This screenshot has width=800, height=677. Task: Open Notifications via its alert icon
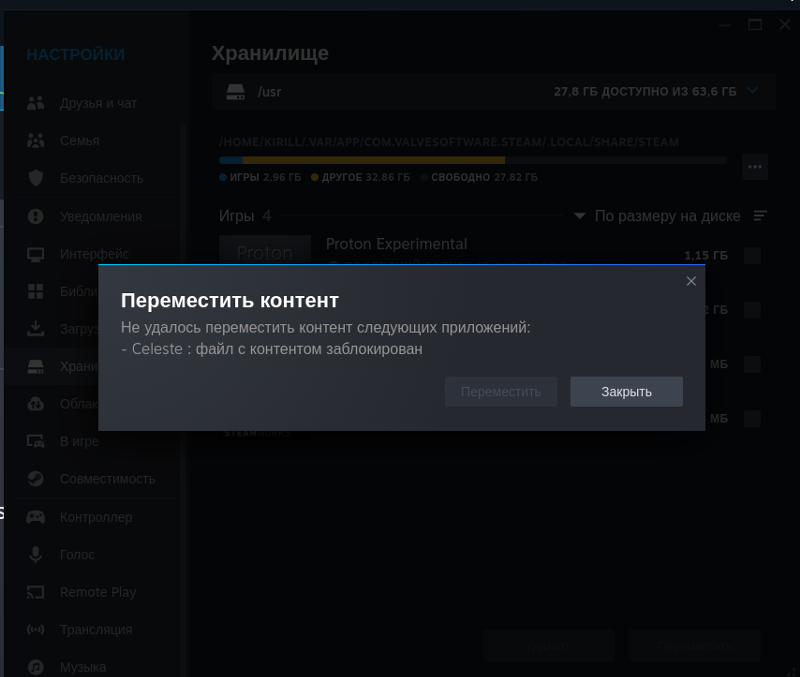36,216
